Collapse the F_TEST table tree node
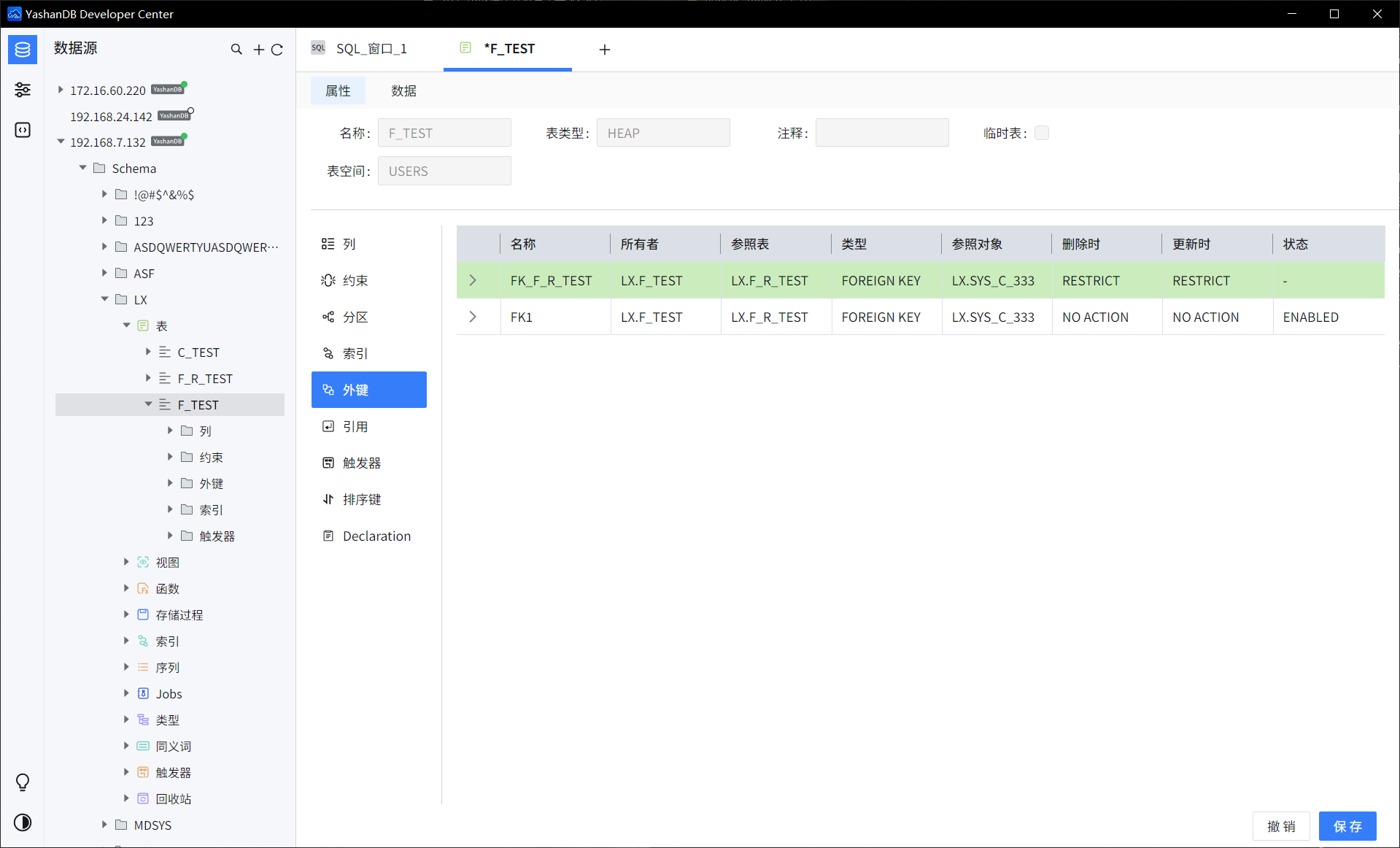Viewport: 1400px width, 848px height. coord(148,404)
